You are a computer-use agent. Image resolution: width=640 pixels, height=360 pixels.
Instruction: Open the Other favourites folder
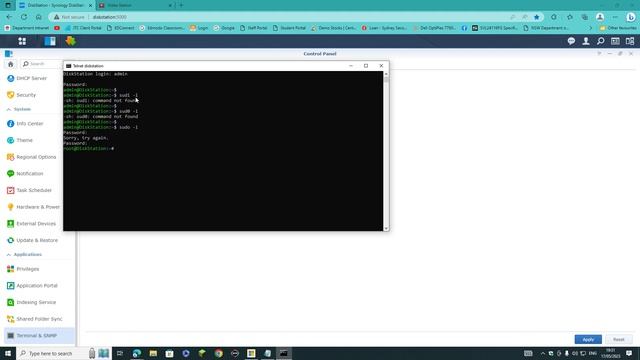(618, 28)
